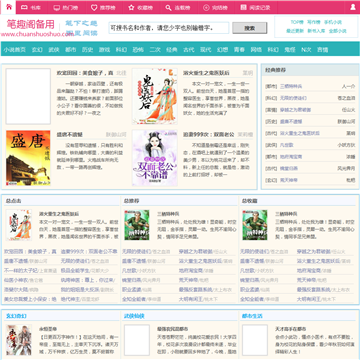Select 古代 in the teal category bar
The height and width of the screenshot is (360, 360).
click(189, 50)
